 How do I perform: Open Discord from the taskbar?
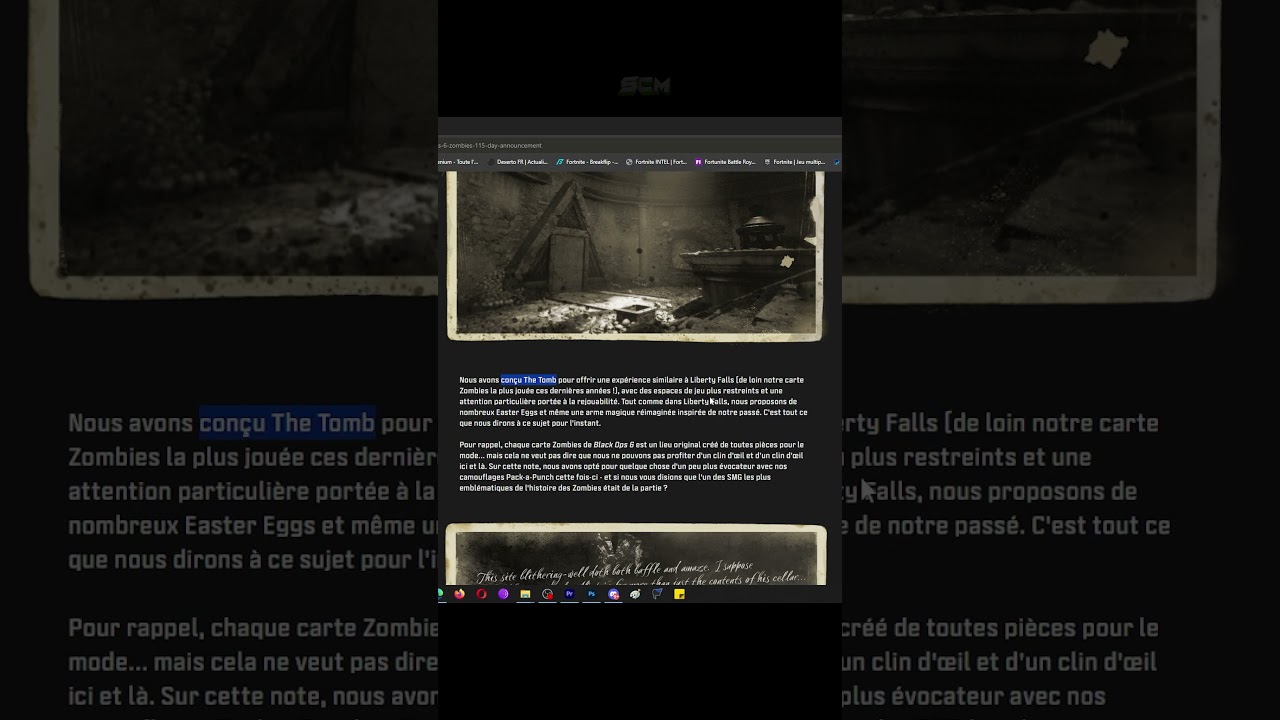(x=613, y=594)
